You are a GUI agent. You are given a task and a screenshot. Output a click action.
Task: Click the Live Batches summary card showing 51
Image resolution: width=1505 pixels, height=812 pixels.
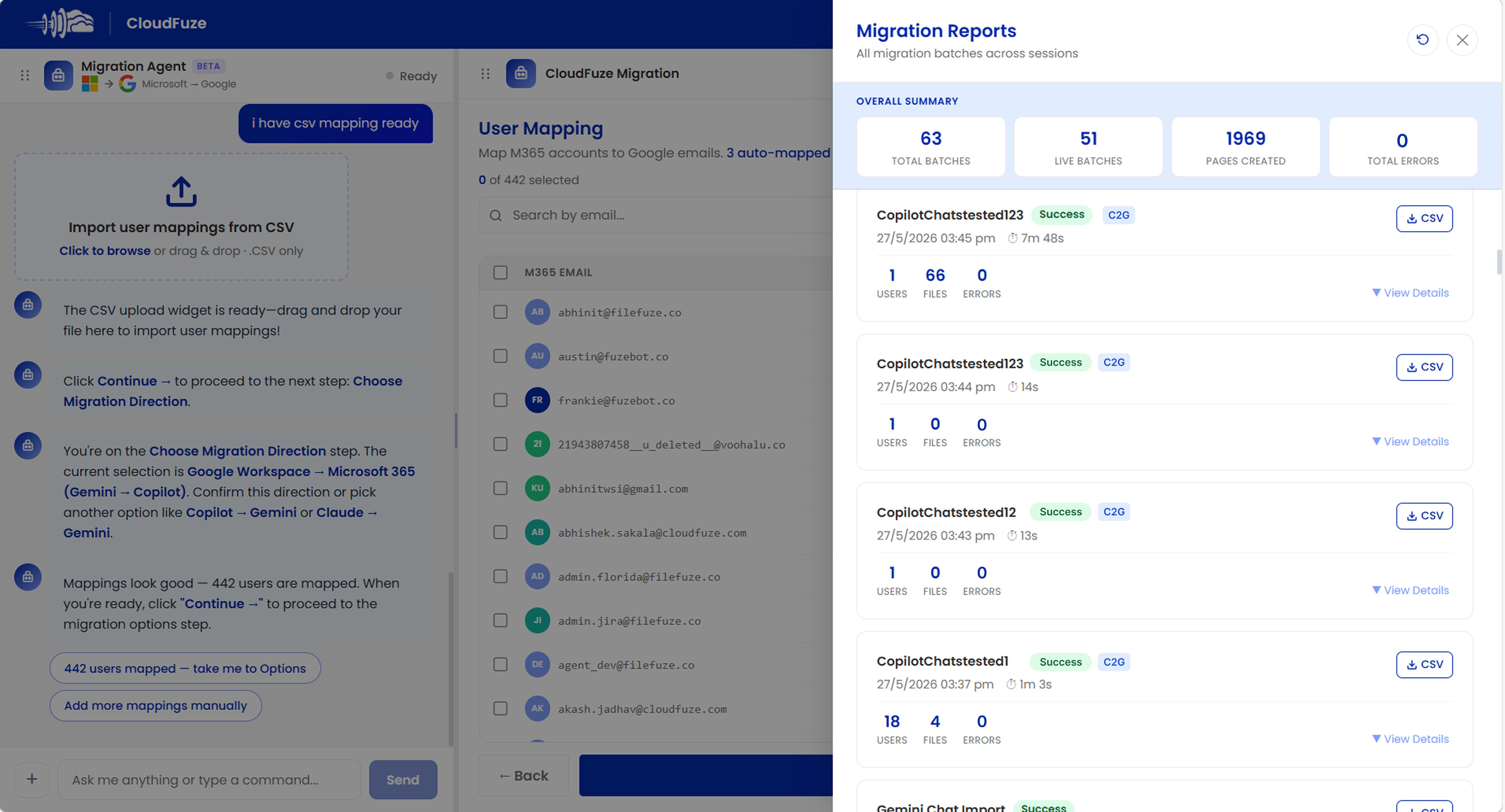coord(1088,147)
